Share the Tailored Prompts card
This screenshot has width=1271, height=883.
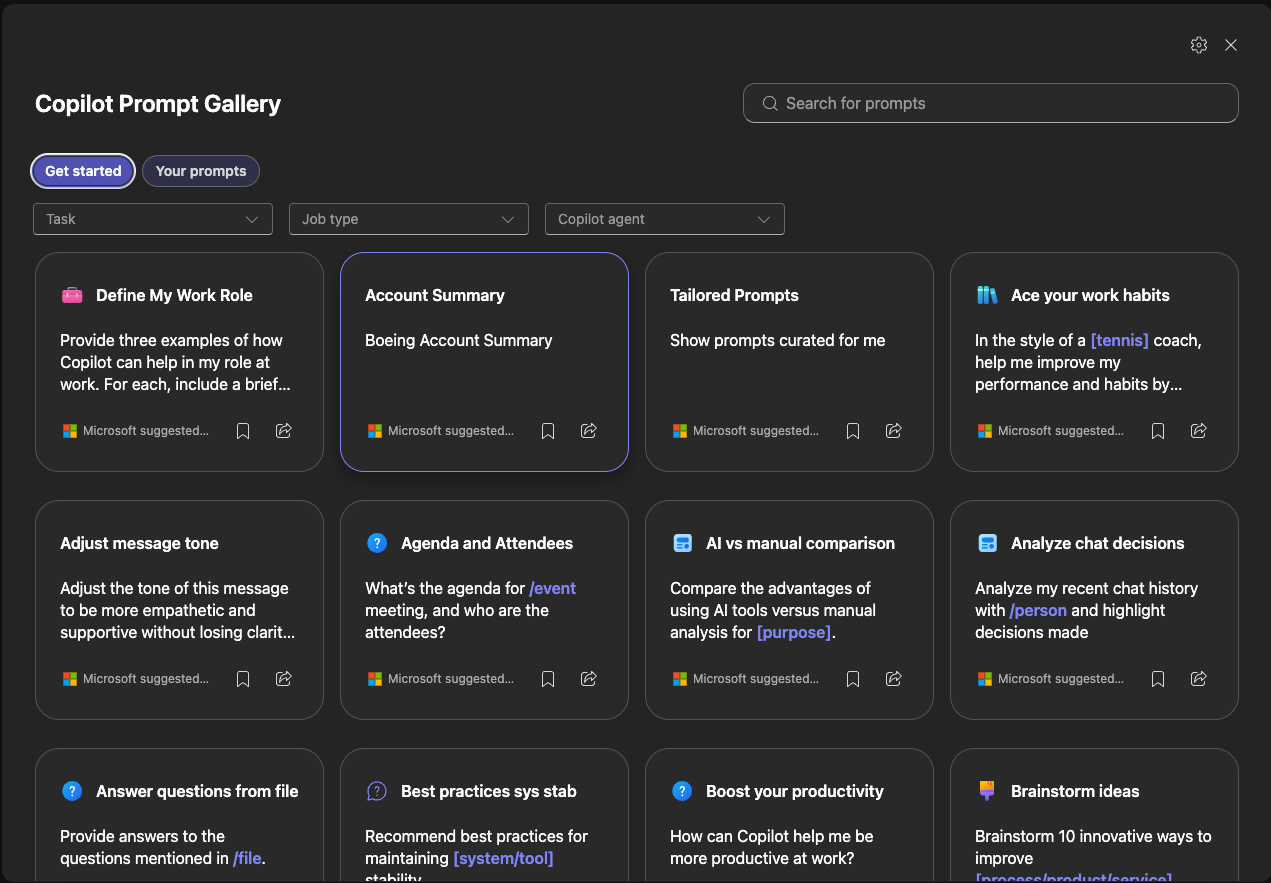pos(894,431)
